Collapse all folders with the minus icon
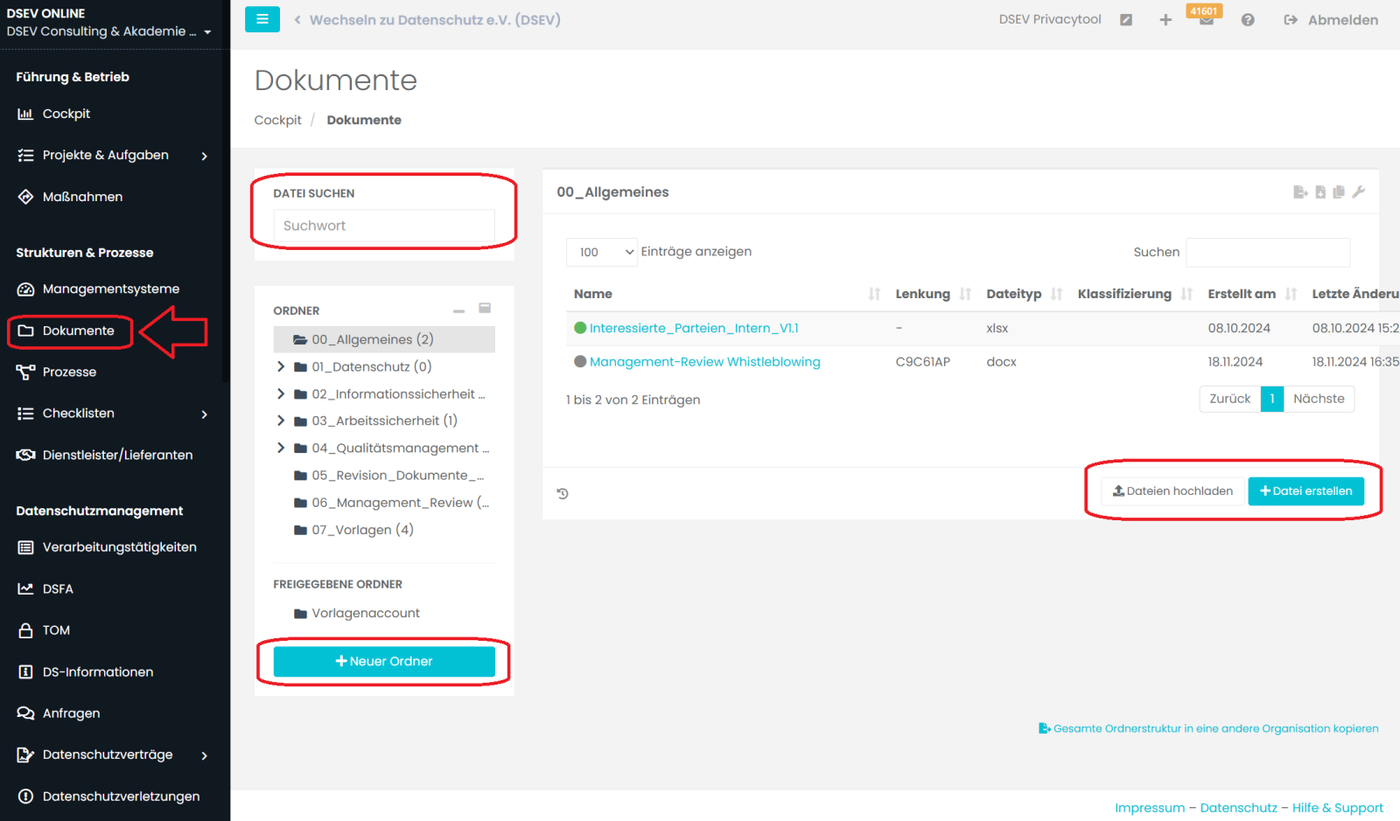 point(459,311)
